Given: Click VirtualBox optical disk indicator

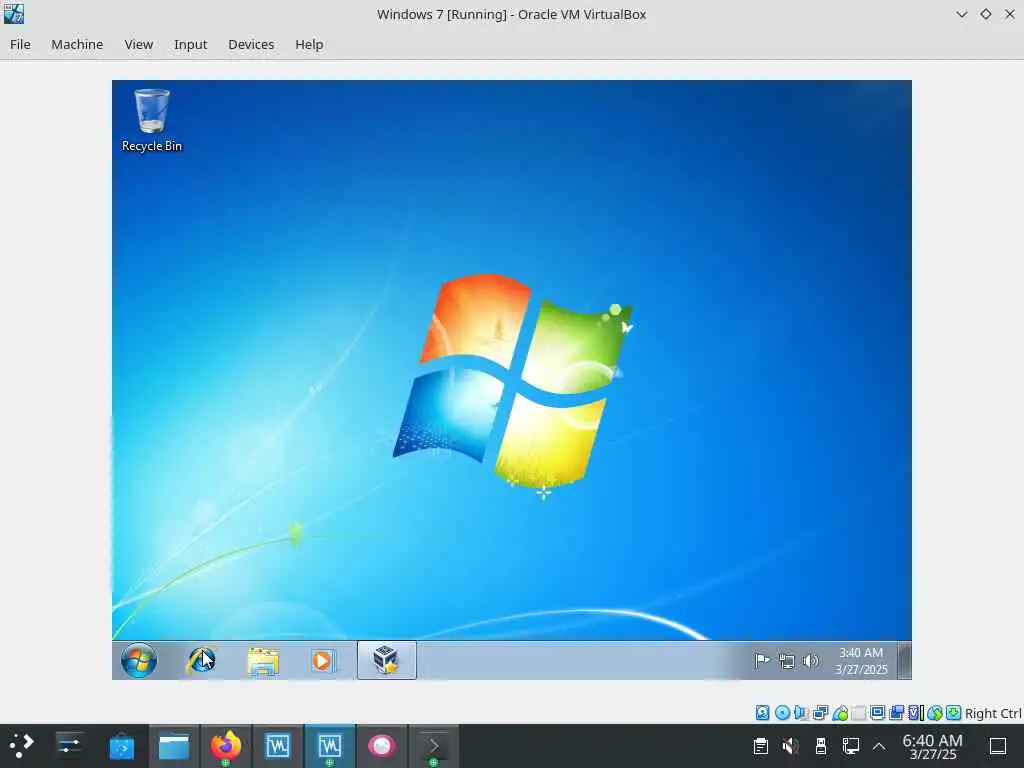Looking at the screenshot, I should [782, 712].
